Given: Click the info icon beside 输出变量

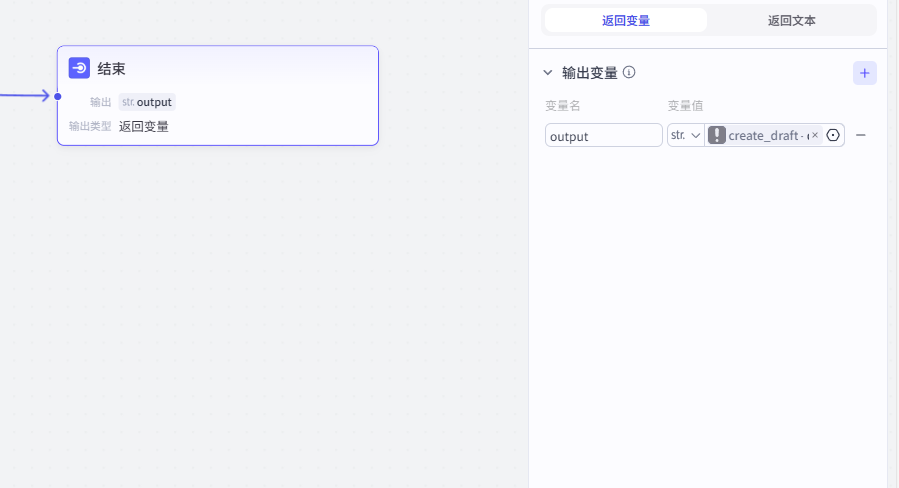Looking at the screenshot, I should [629, 73].
